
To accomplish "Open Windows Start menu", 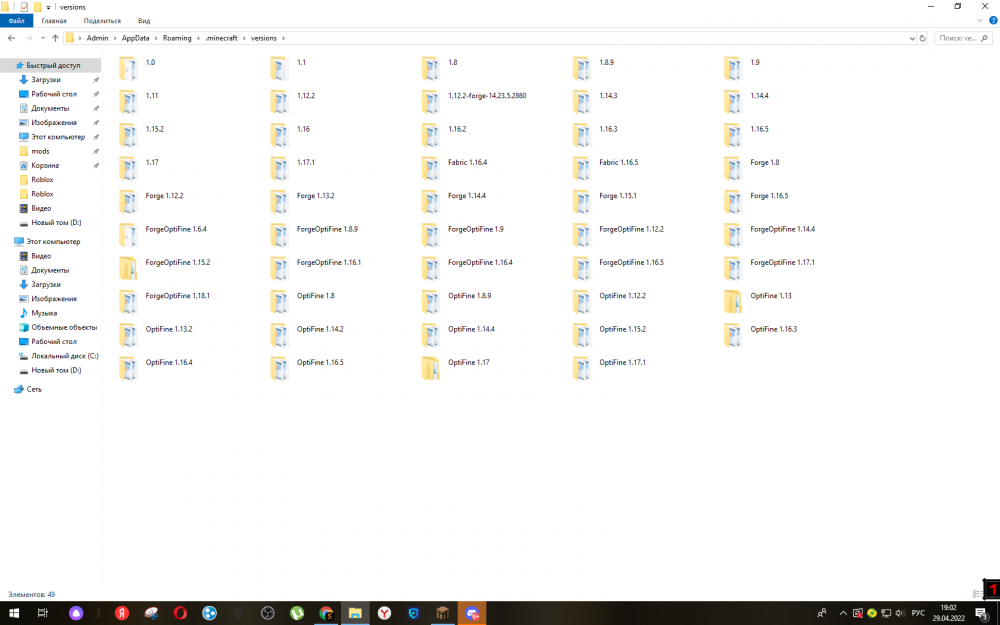I will (13, 614).
